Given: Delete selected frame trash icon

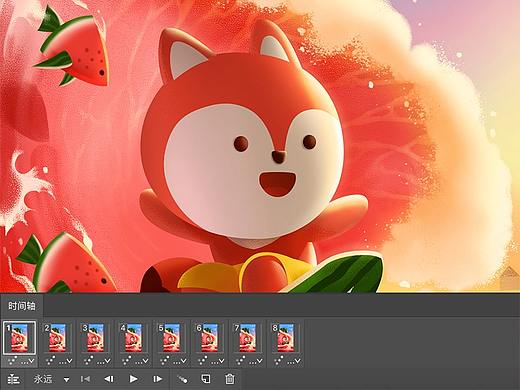Looking at the screenshot, I should 230,379.
